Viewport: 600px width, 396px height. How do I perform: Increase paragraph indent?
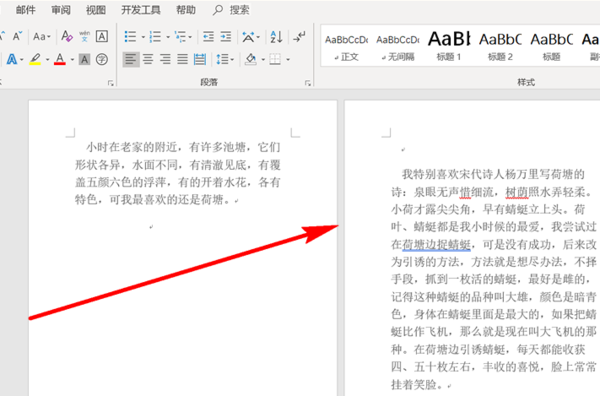(x=226, y=37)
